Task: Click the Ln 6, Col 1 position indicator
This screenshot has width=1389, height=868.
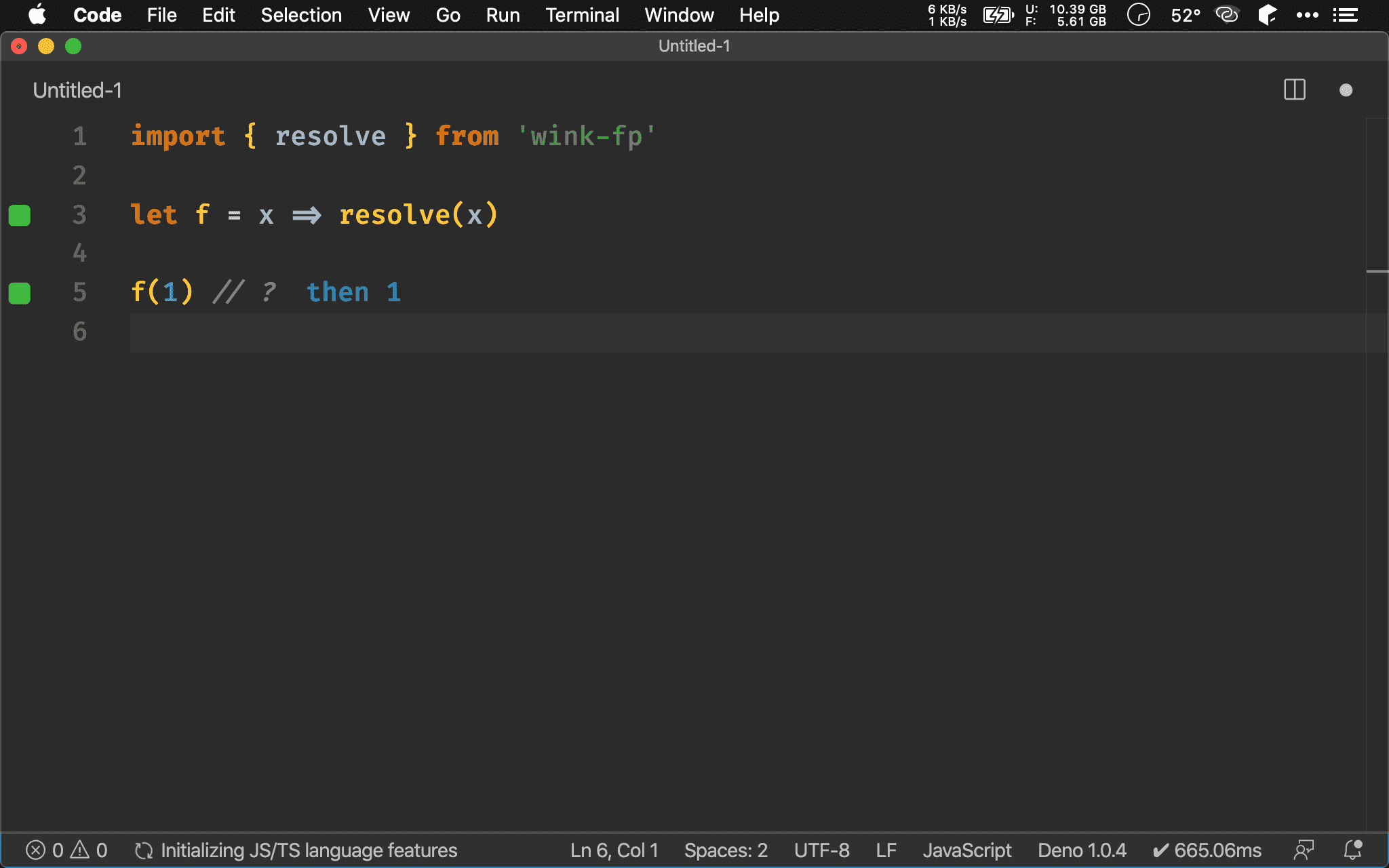Action: click(x=614, y=850)
